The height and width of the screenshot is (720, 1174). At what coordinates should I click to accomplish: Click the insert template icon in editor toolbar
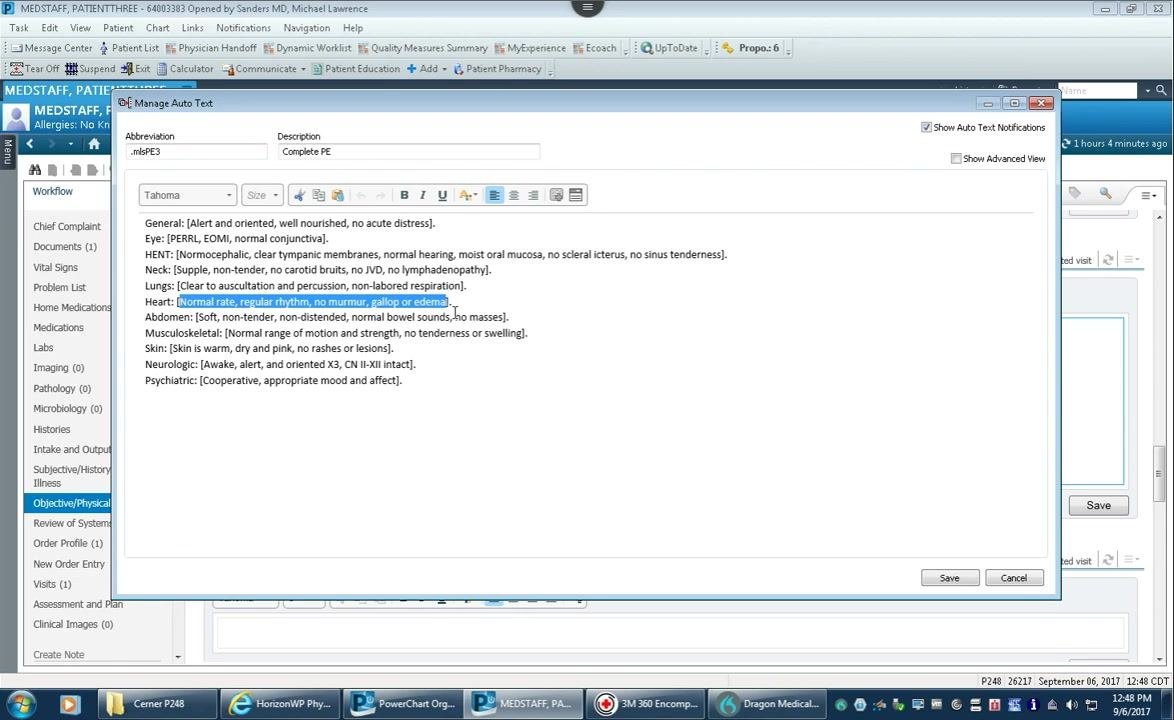click(x=556, y=195)
